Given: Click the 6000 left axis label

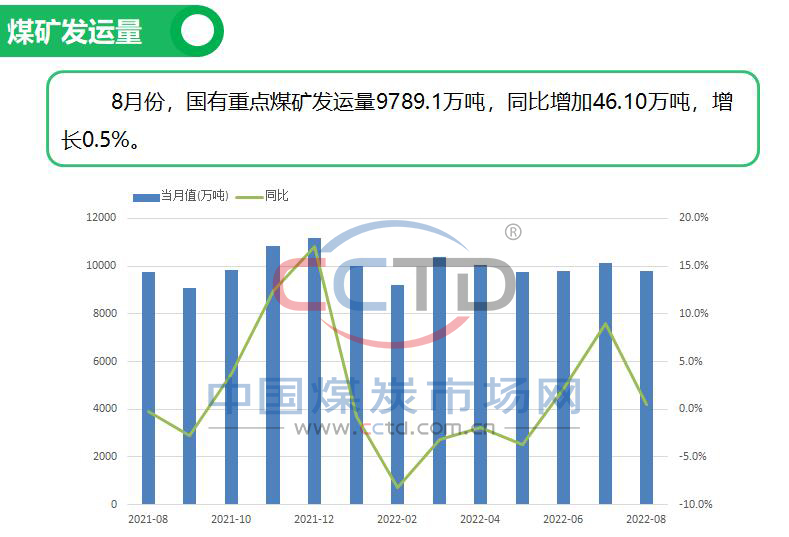Looking at the screenshot, I should [105, 361].
